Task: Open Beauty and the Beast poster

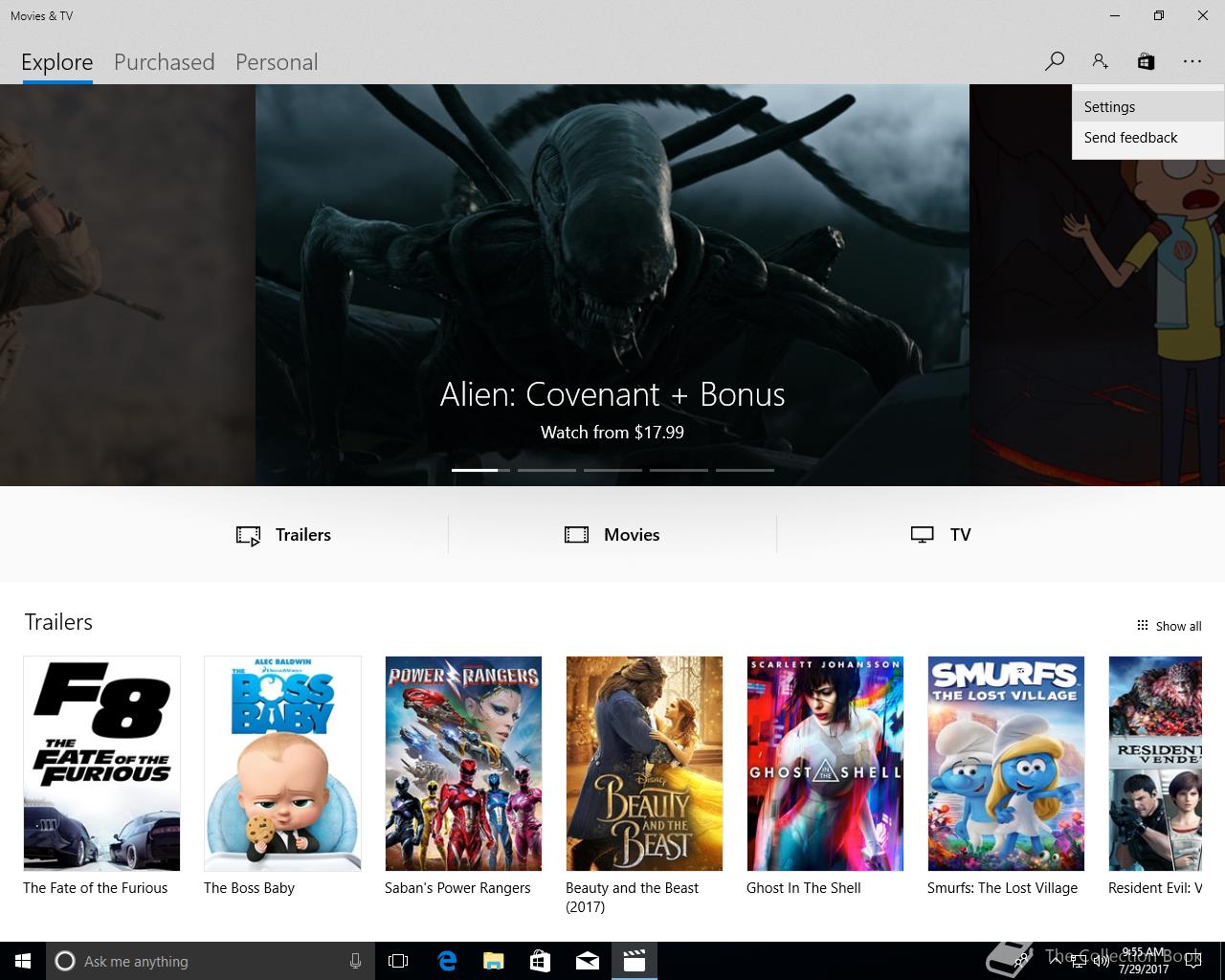Action: (644, 764)
